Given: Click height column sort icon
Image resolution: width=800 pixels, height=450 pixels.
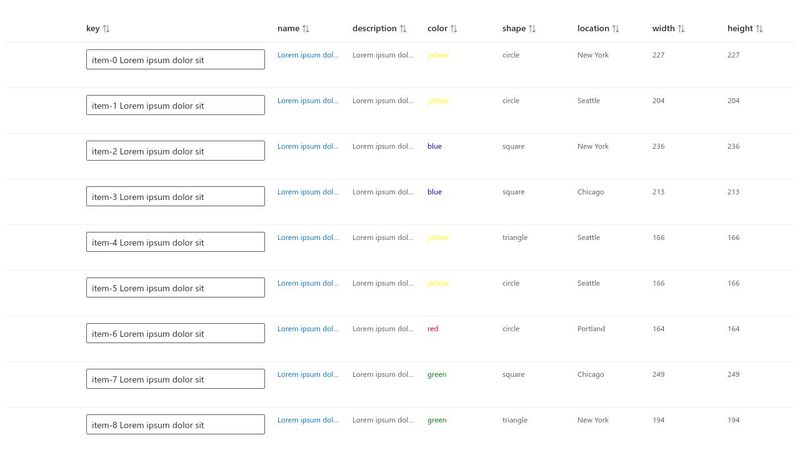Looking at the screenshot, I should [x=760, y=29].
